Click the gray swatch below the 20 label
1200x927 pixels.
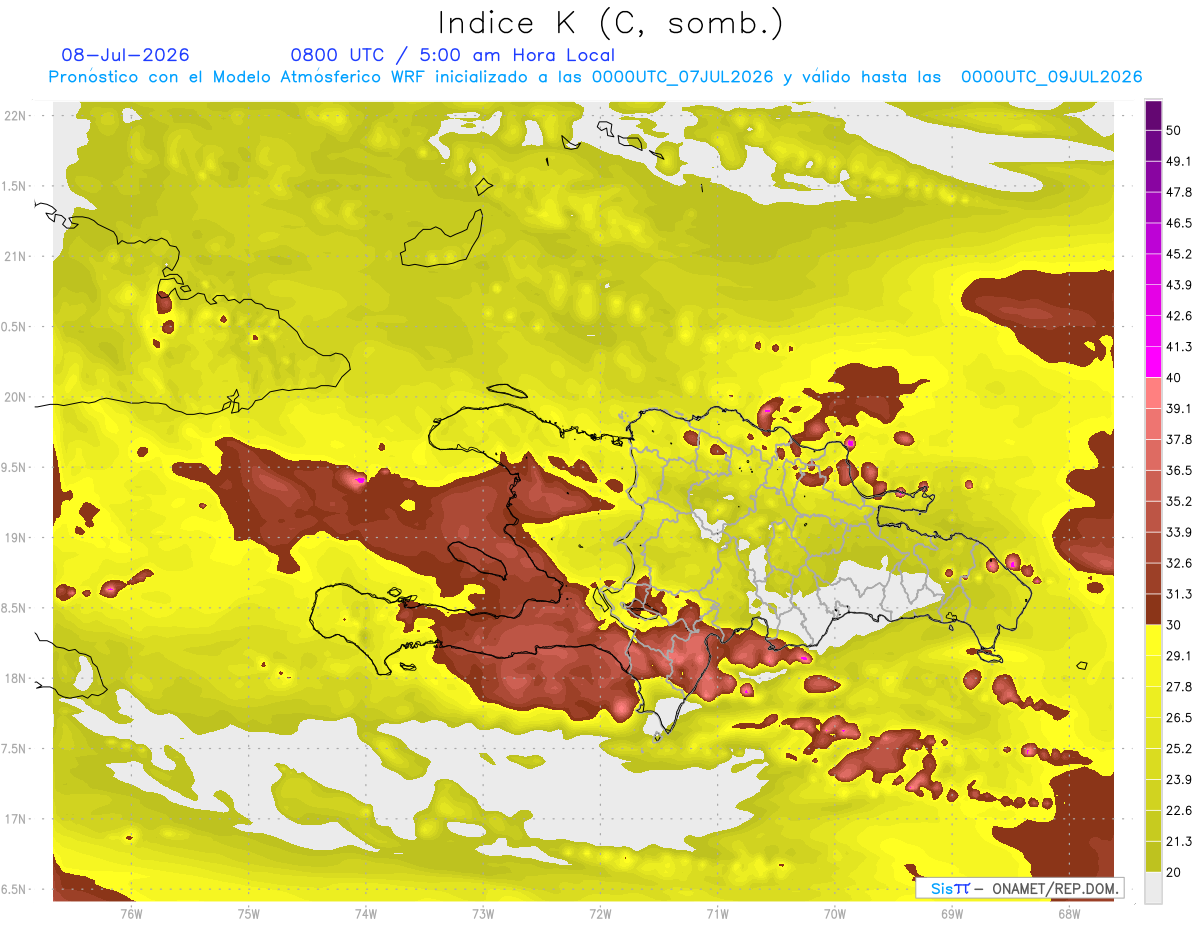1153,888
